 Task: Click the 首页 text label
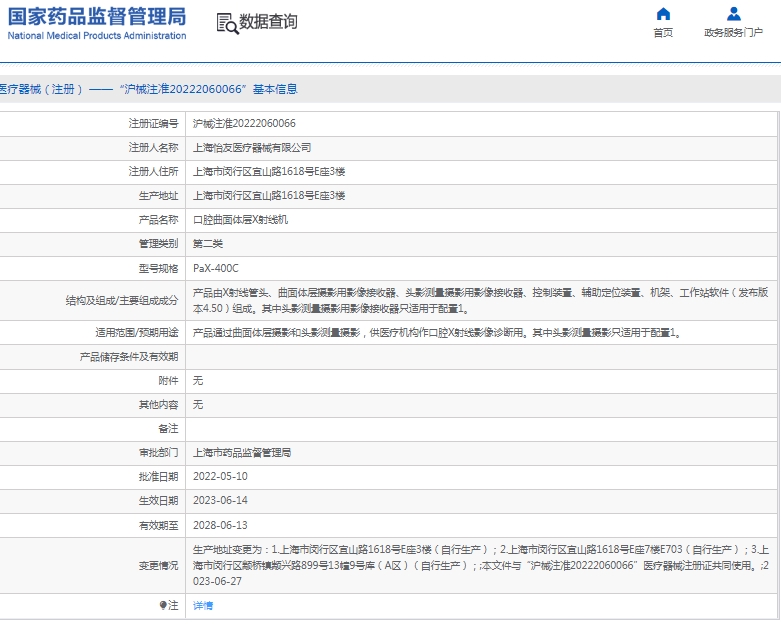663,33
